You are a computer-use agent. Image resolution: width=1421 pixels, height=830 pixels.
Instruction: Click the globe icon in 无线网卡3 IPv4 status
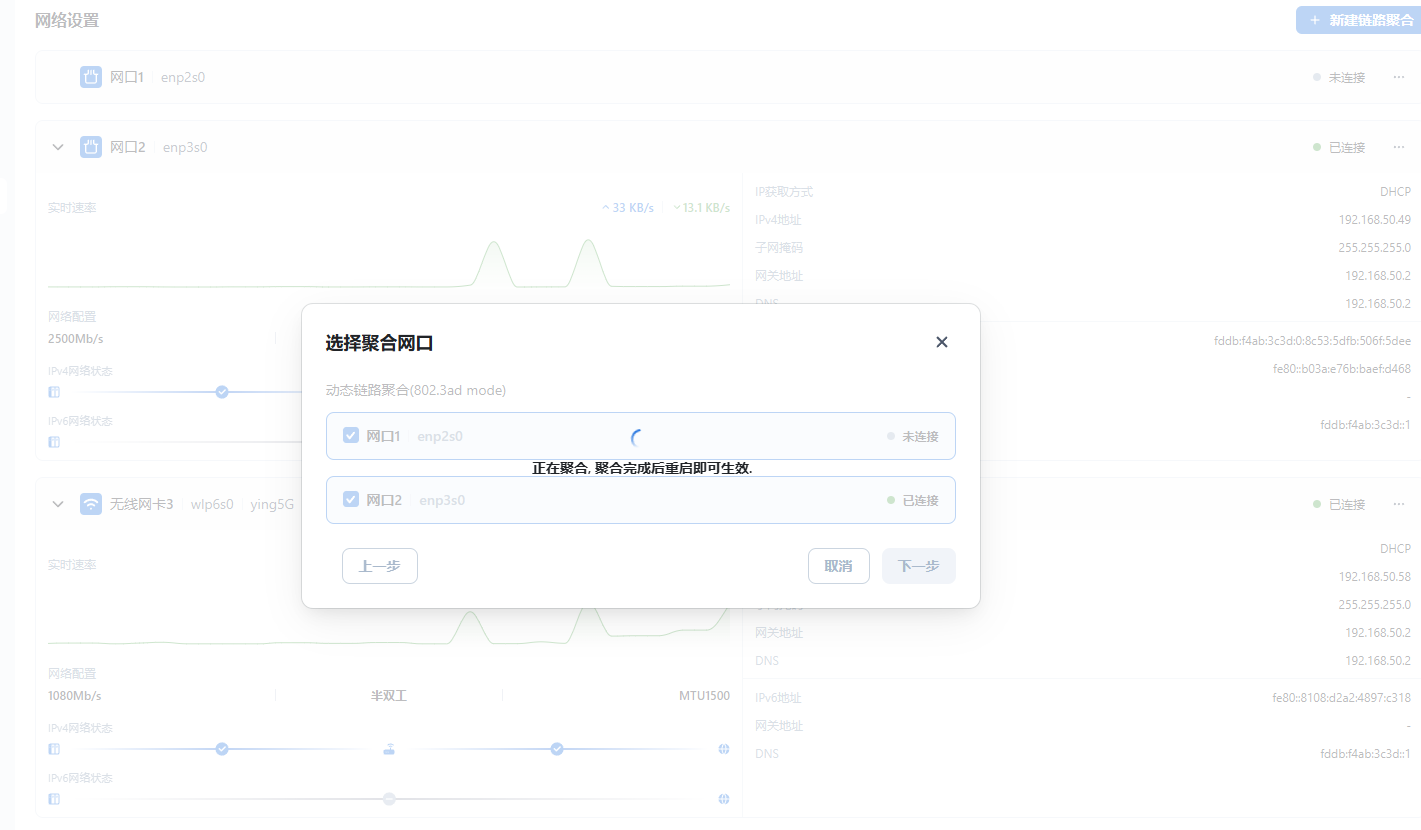pyautogui.click(x=723, y=749)
